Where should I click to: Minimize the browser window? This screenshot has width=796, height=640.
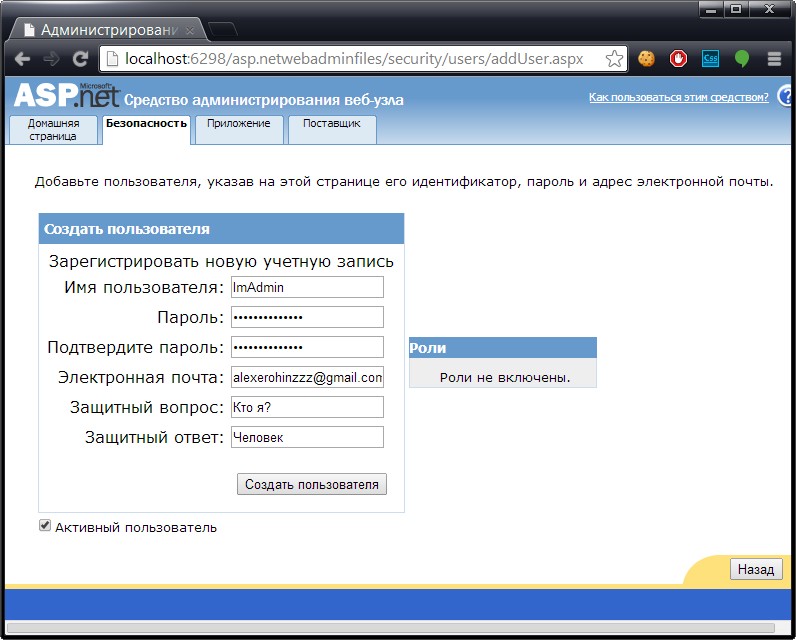pyautogui.click(x=711, y=10)
